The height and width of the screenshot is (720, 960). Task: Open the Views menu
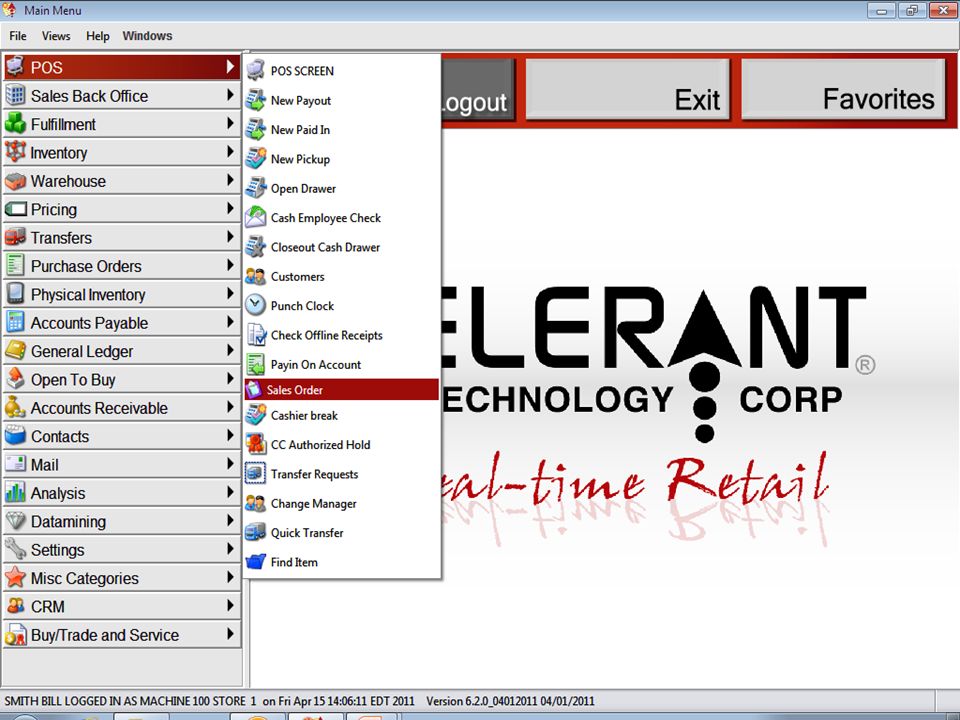pos(56,36)
